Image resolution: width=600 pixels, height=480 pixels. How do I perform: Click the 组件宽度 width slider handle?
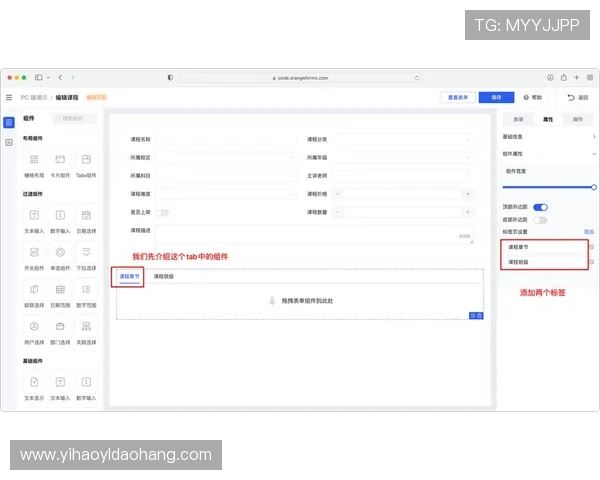pos(593,187)
